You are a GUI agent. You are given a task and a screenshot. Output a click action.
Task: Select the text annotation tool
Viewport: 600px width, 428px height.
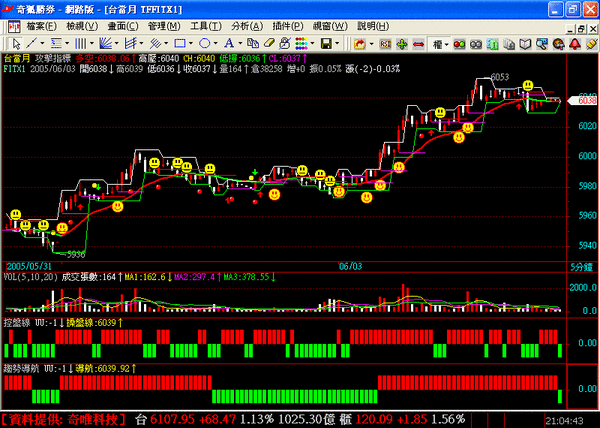229,44
